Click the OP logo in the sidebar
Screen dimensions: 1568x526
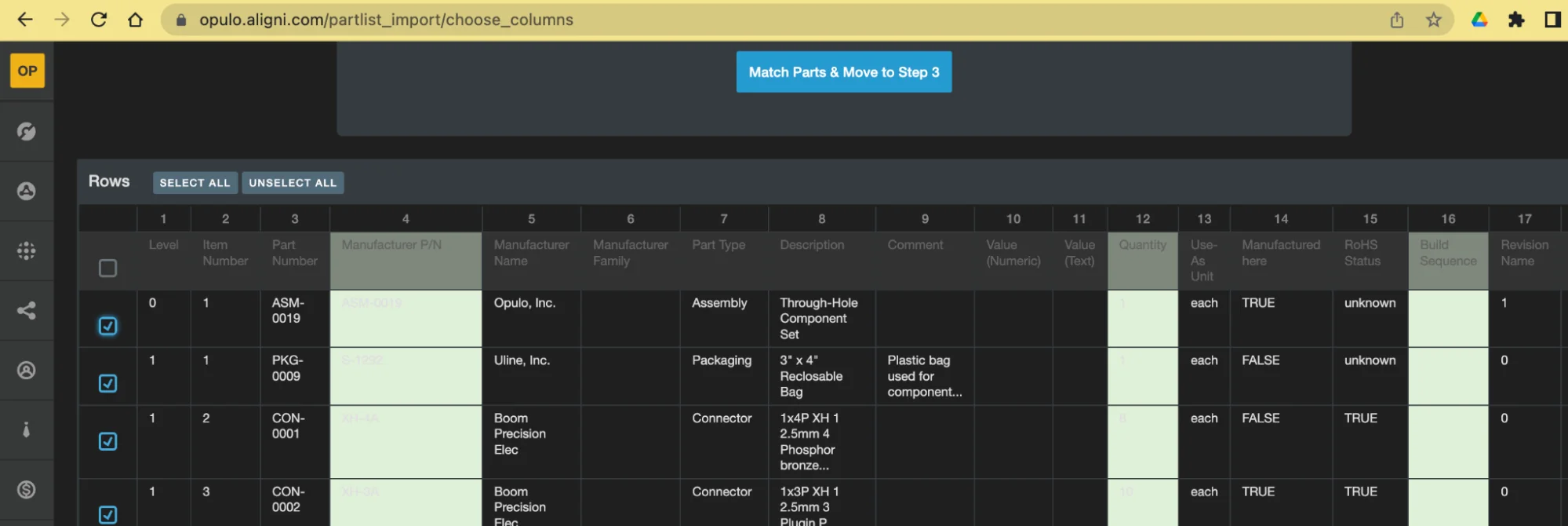[27, 71]
